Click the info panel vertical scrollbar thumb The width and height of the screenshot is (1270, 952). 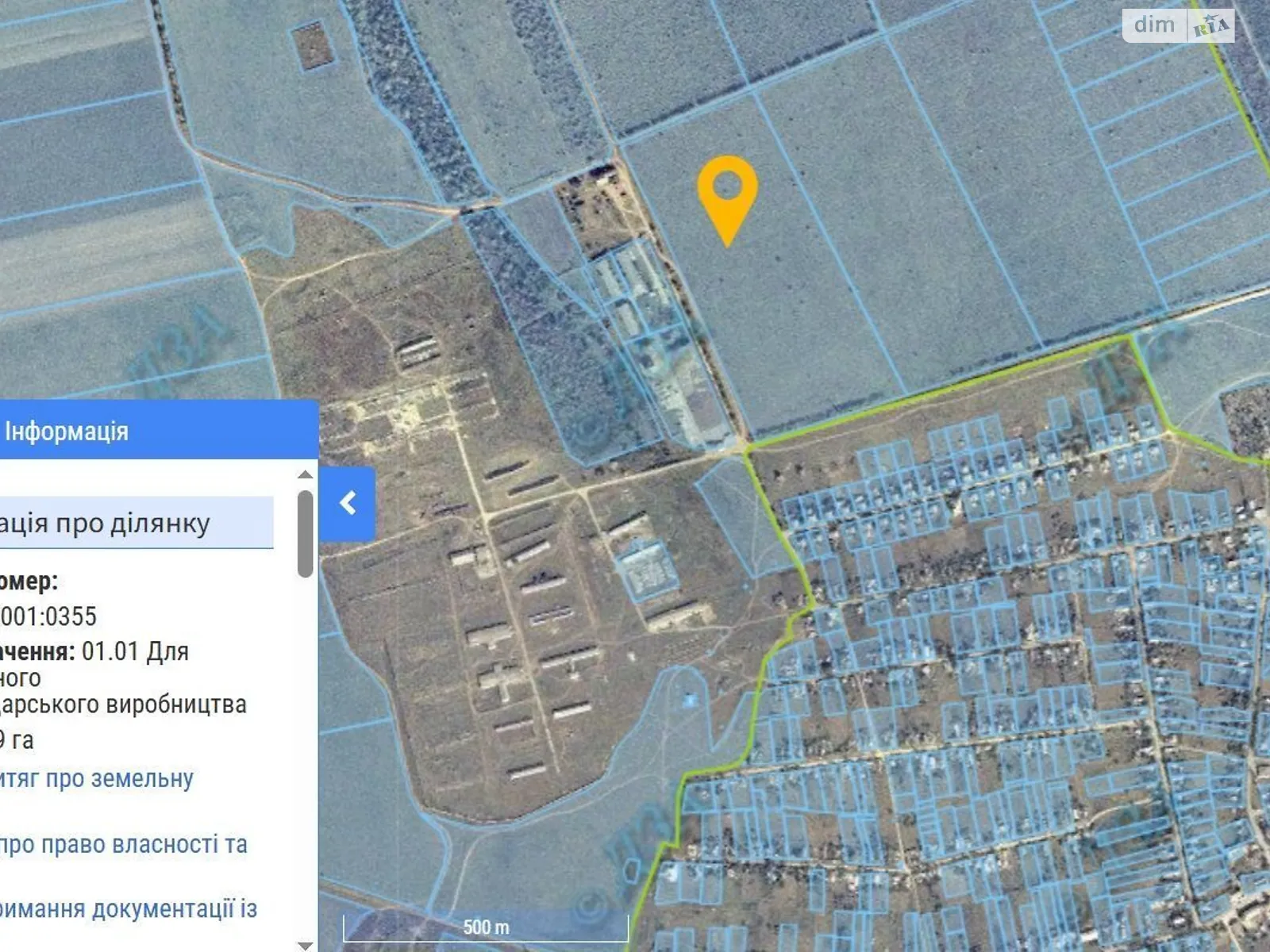[x=306, y=533]
